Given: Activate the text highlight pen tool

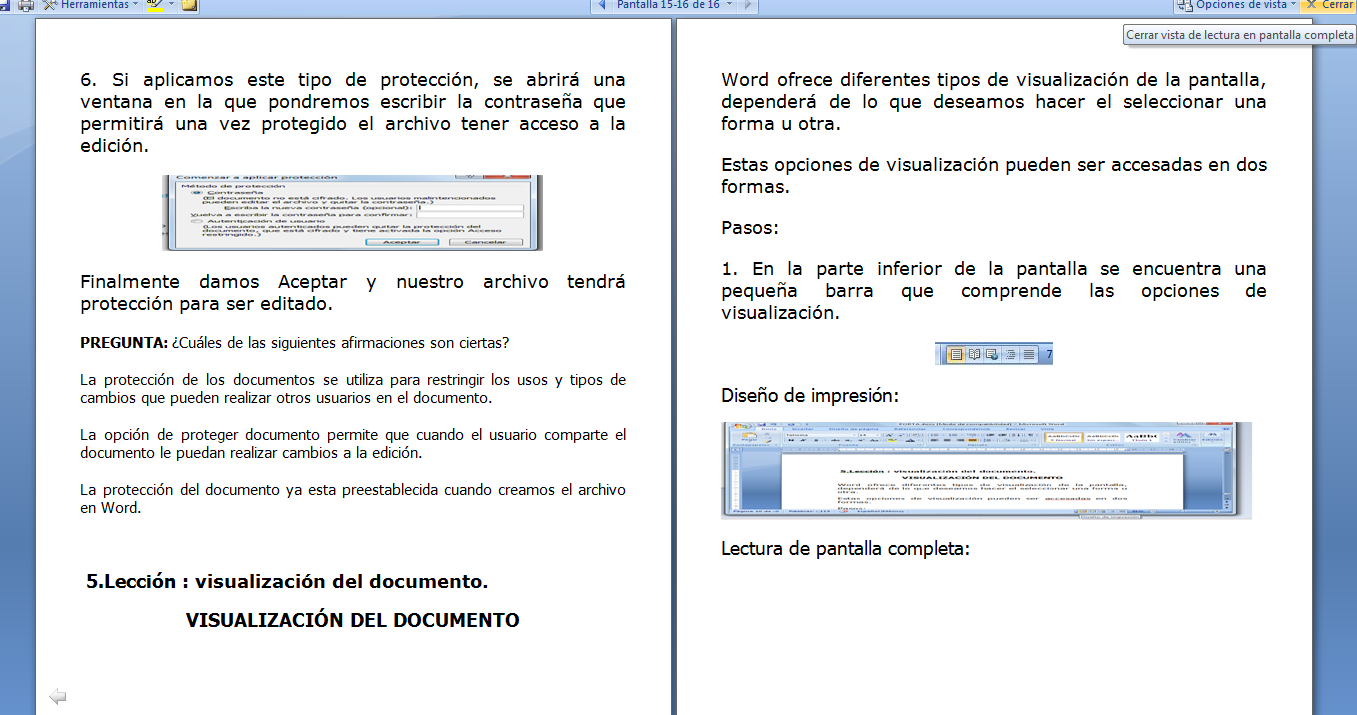Looking at the screenshot, I should (x=153, y=5).
